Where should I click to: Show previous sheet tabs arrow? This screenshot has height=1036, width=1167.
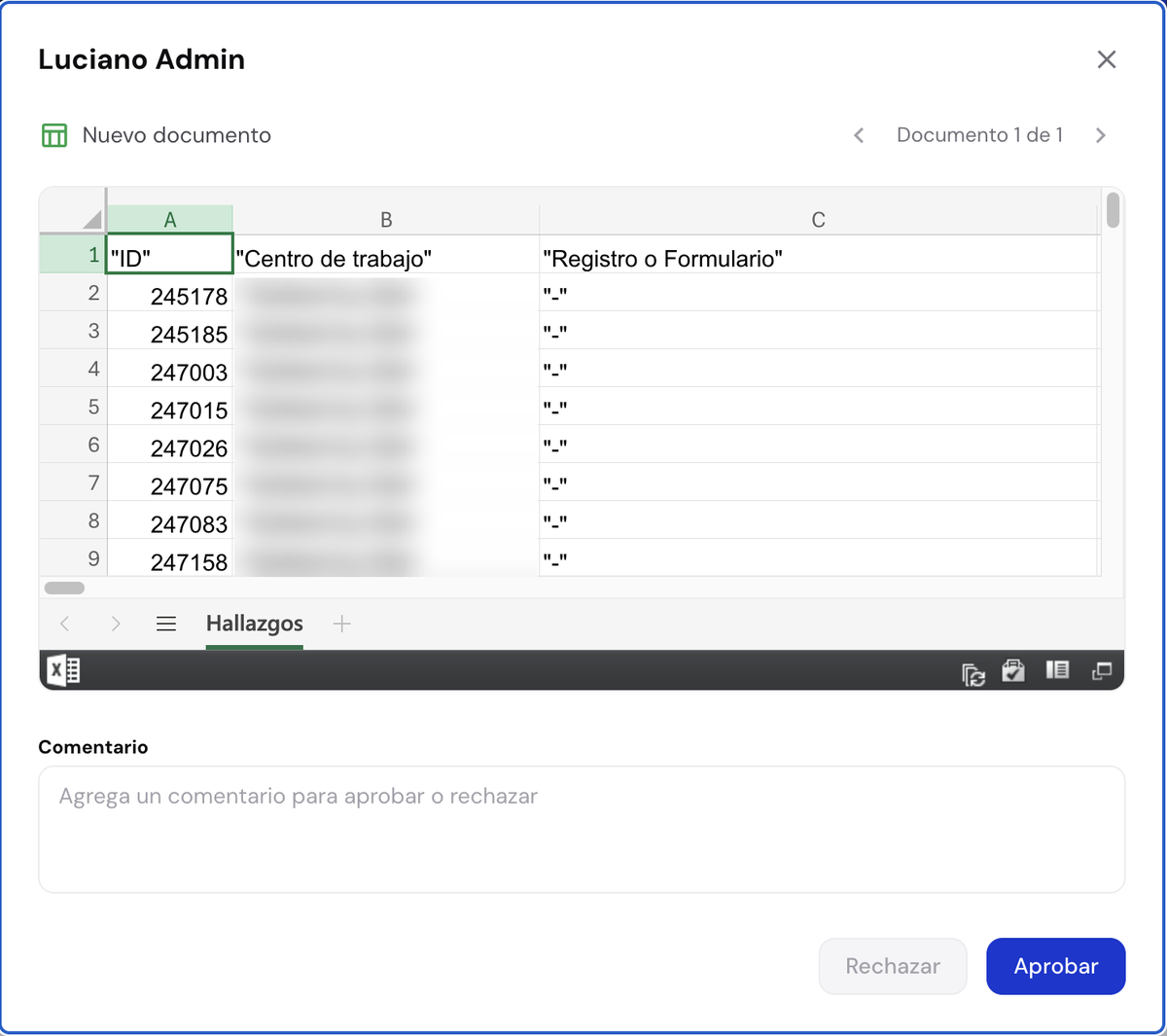[x=65, y=624]
